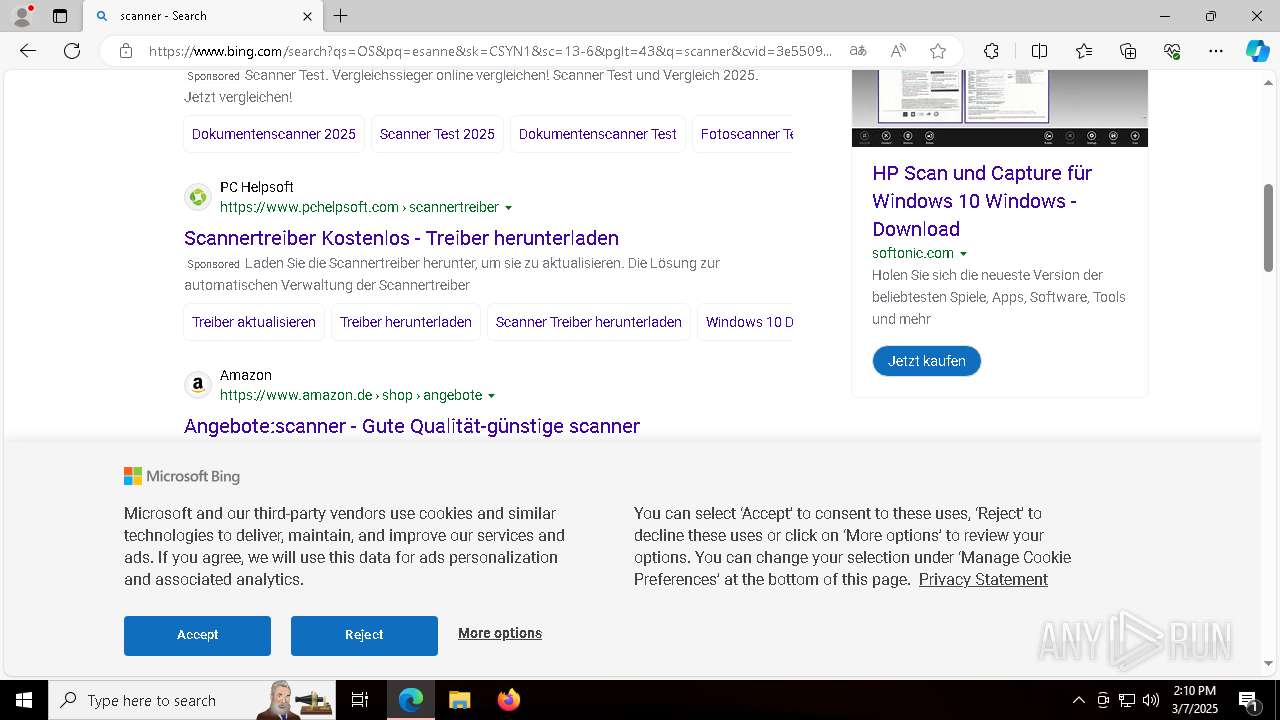
Task: Click the taskbar search box
Action: click(x=190, y=700)
